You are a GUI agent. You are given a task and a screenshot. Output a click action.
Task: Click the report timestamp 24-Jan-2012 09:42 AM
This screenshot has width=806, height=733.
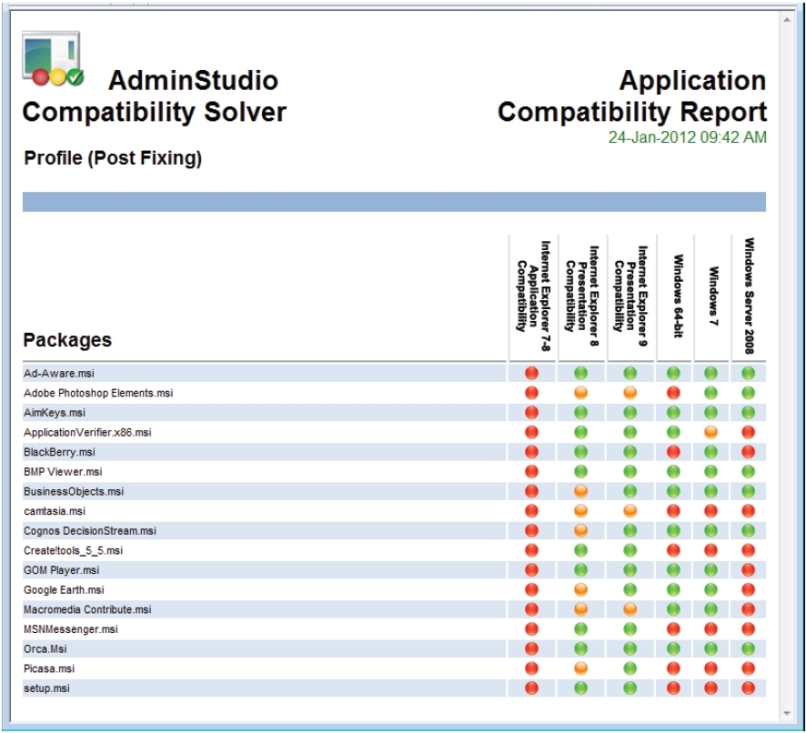[x=688, y=137]
